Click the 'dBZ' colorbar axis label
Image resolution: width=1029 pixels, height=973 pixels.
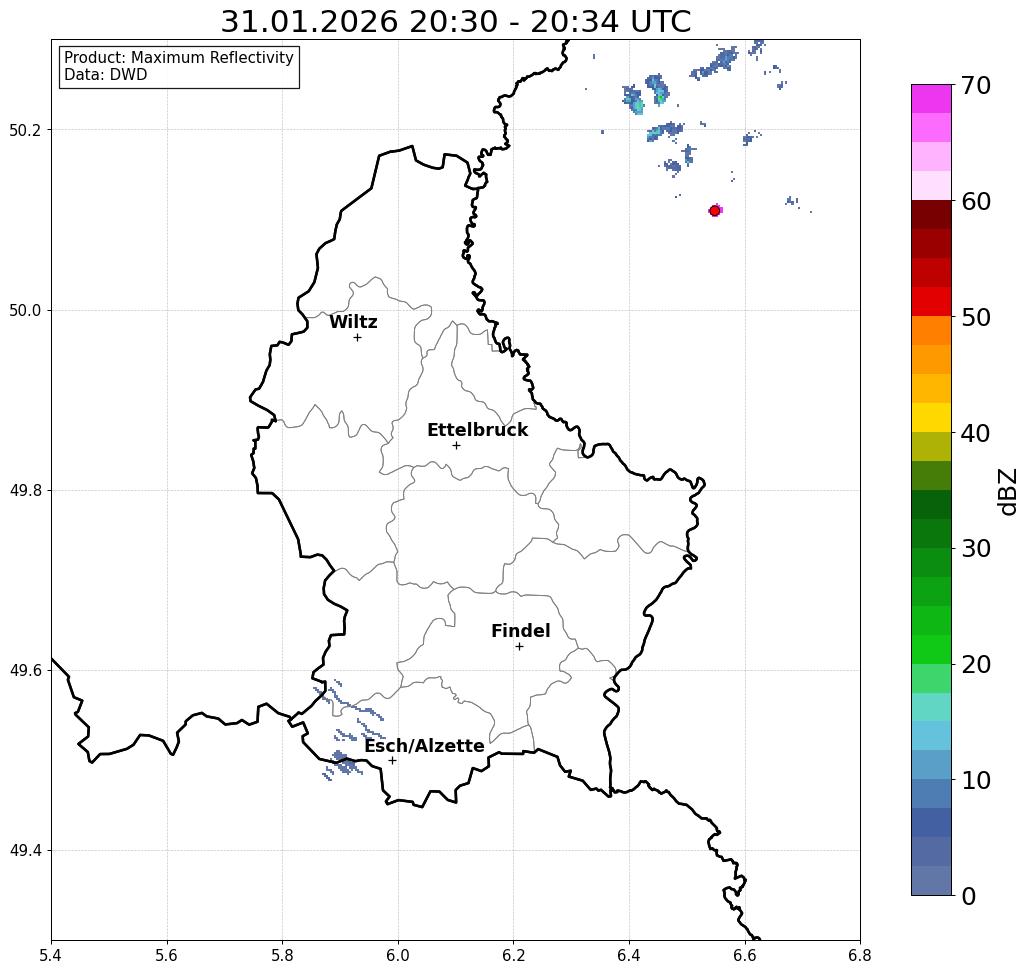tap(1007, 491)
